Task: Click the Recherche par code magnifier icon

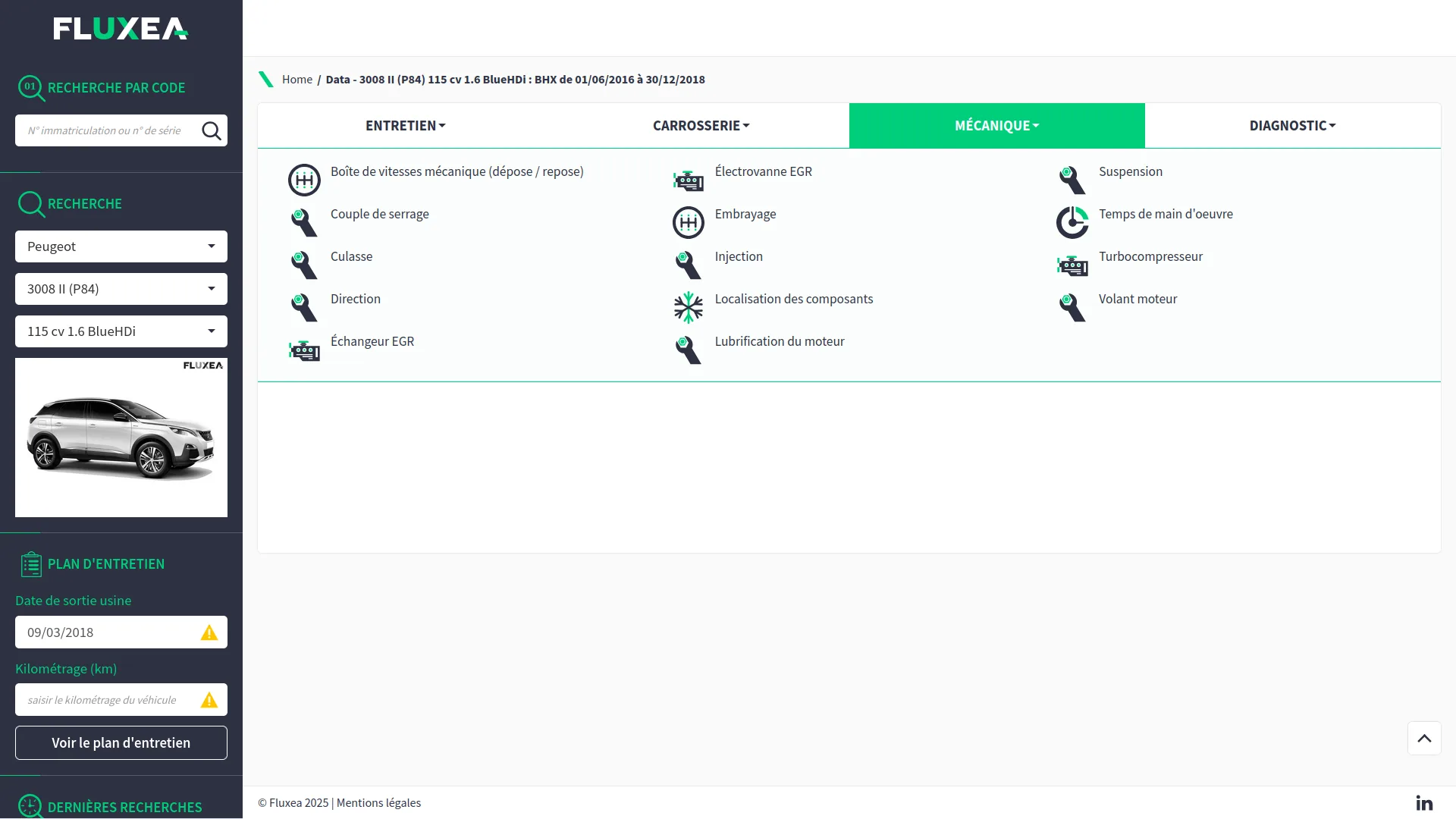Action: 30,88
